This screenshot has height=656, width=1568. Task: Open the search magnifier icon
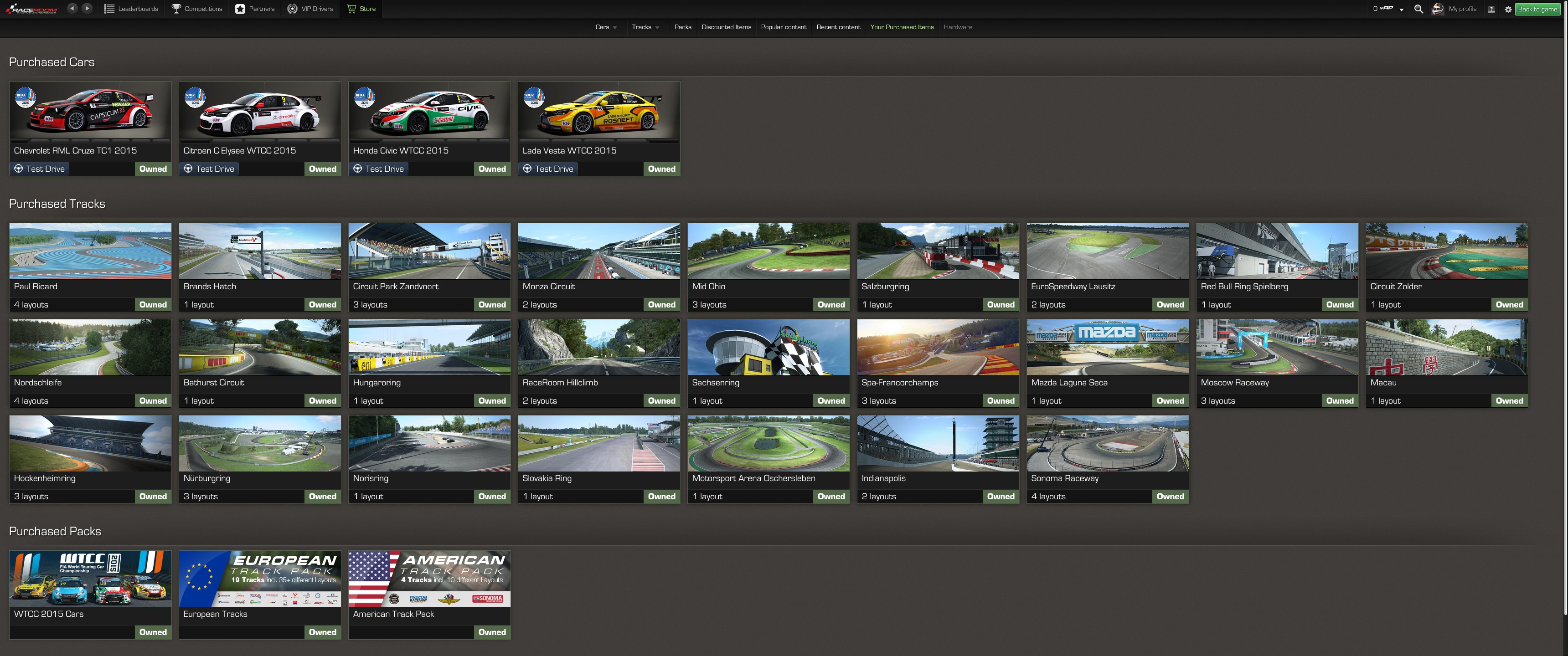[1418, 9]
